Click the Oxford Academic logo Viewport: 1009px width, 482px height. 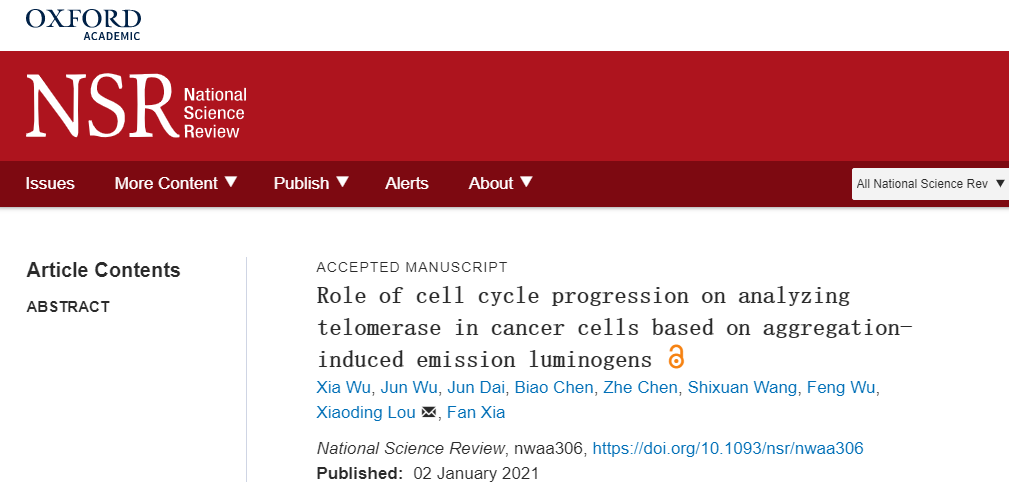click(x=83, y=24)
